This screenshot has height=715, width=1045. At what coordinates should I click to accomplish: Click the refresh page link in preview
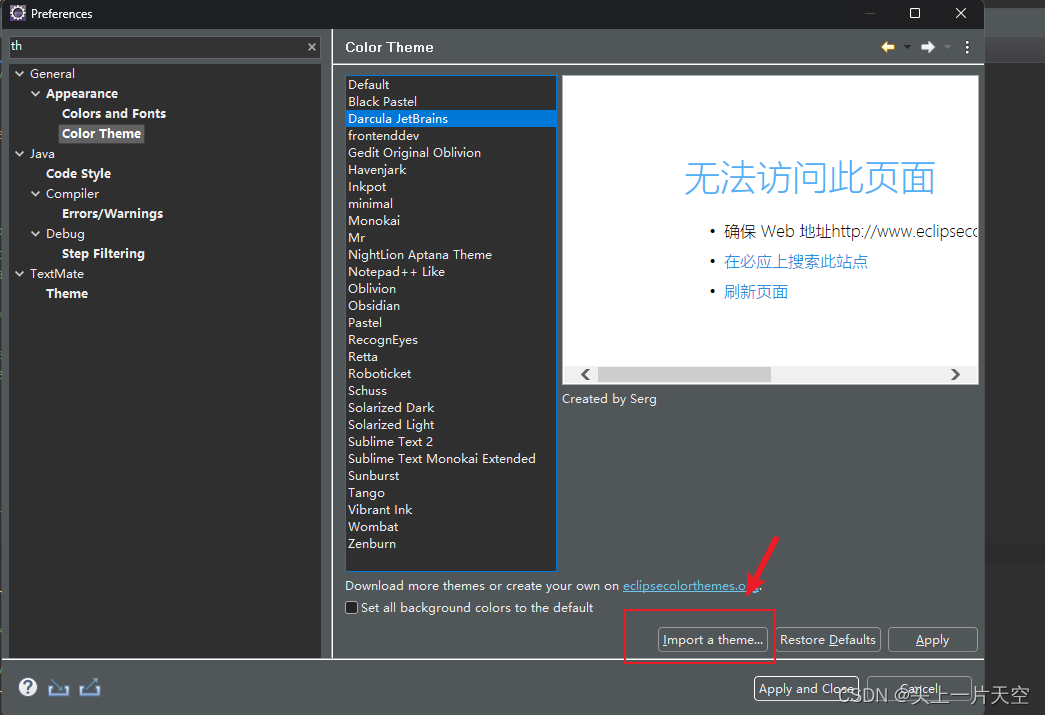756,292
